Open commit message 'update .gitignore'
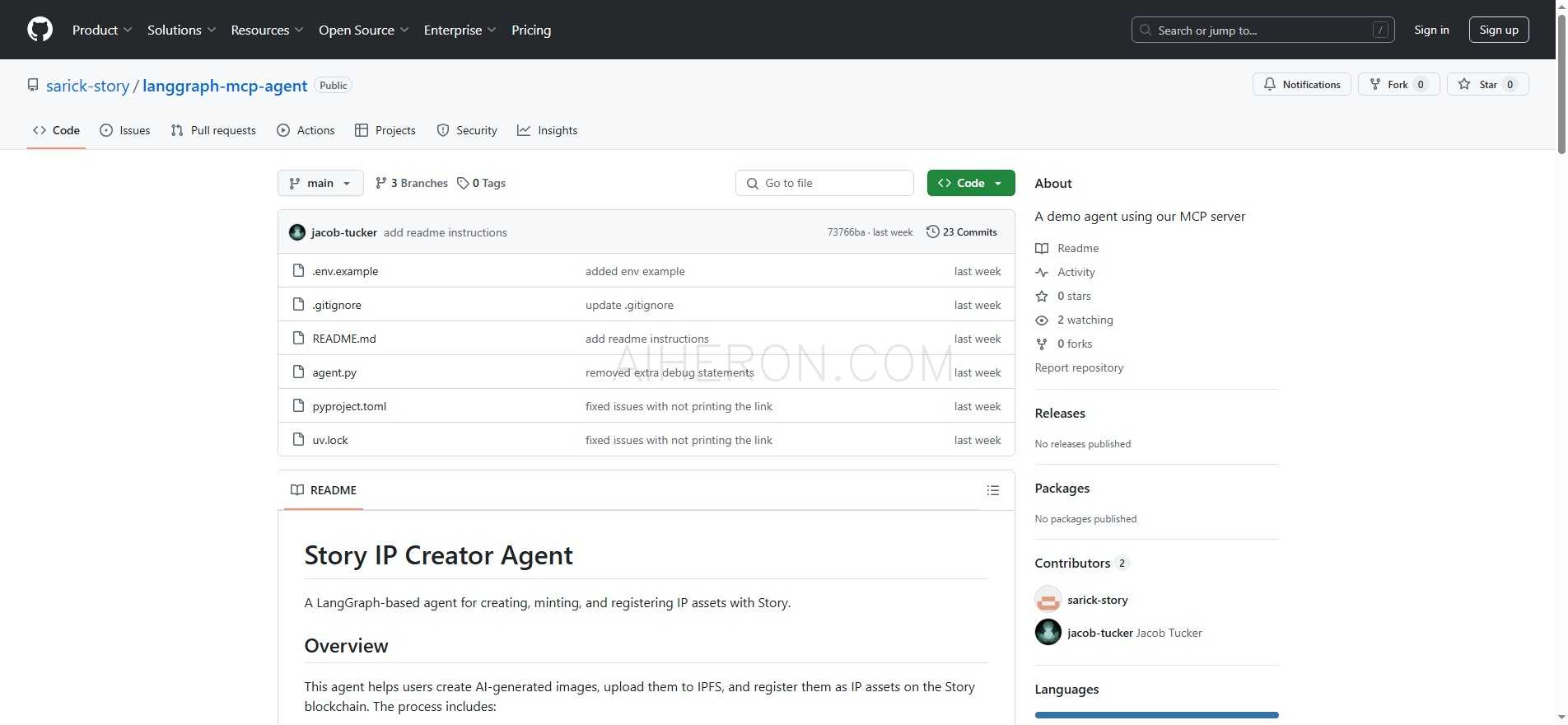The image size is (1568, 725). click(629, 305)
